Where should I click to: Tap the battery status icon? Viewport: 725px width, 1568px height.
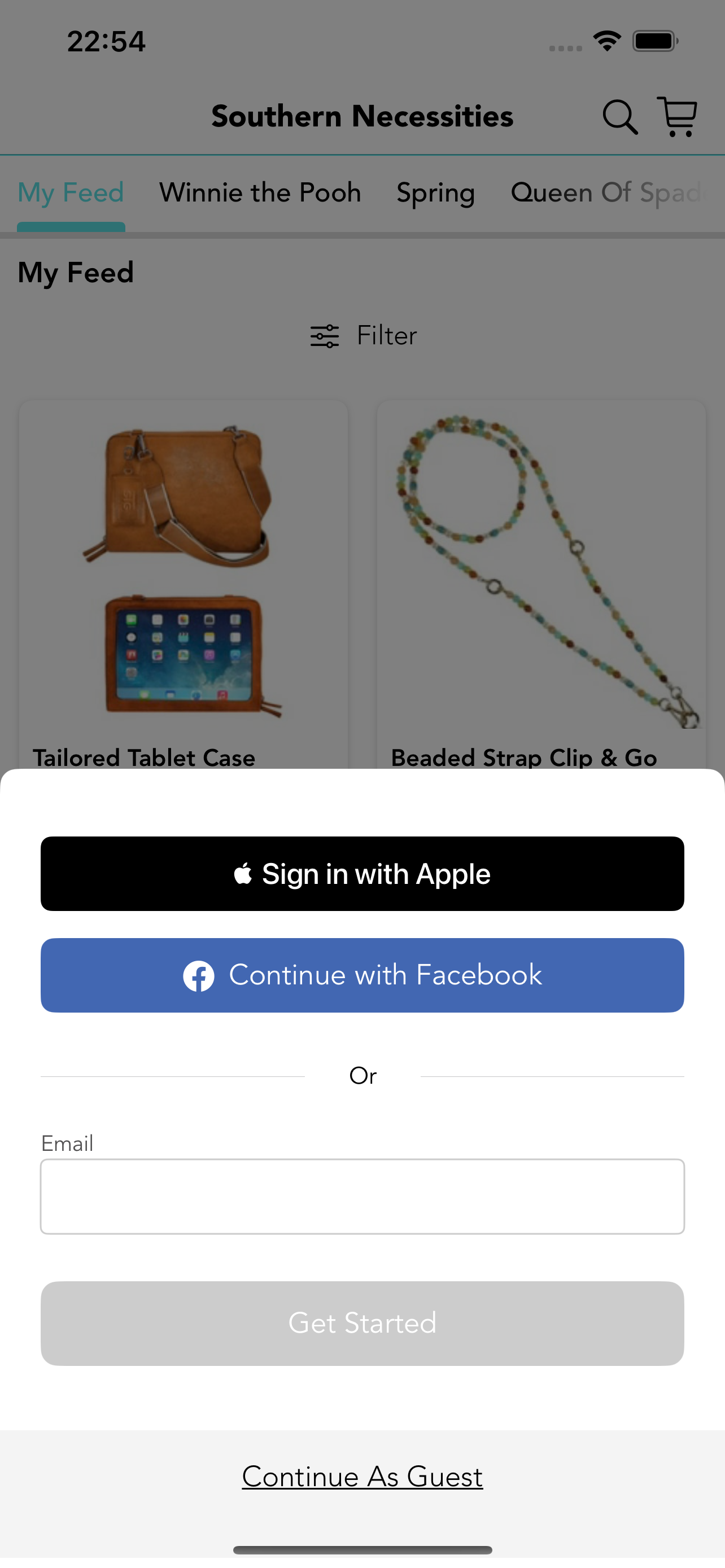click(x=655, y=41)
